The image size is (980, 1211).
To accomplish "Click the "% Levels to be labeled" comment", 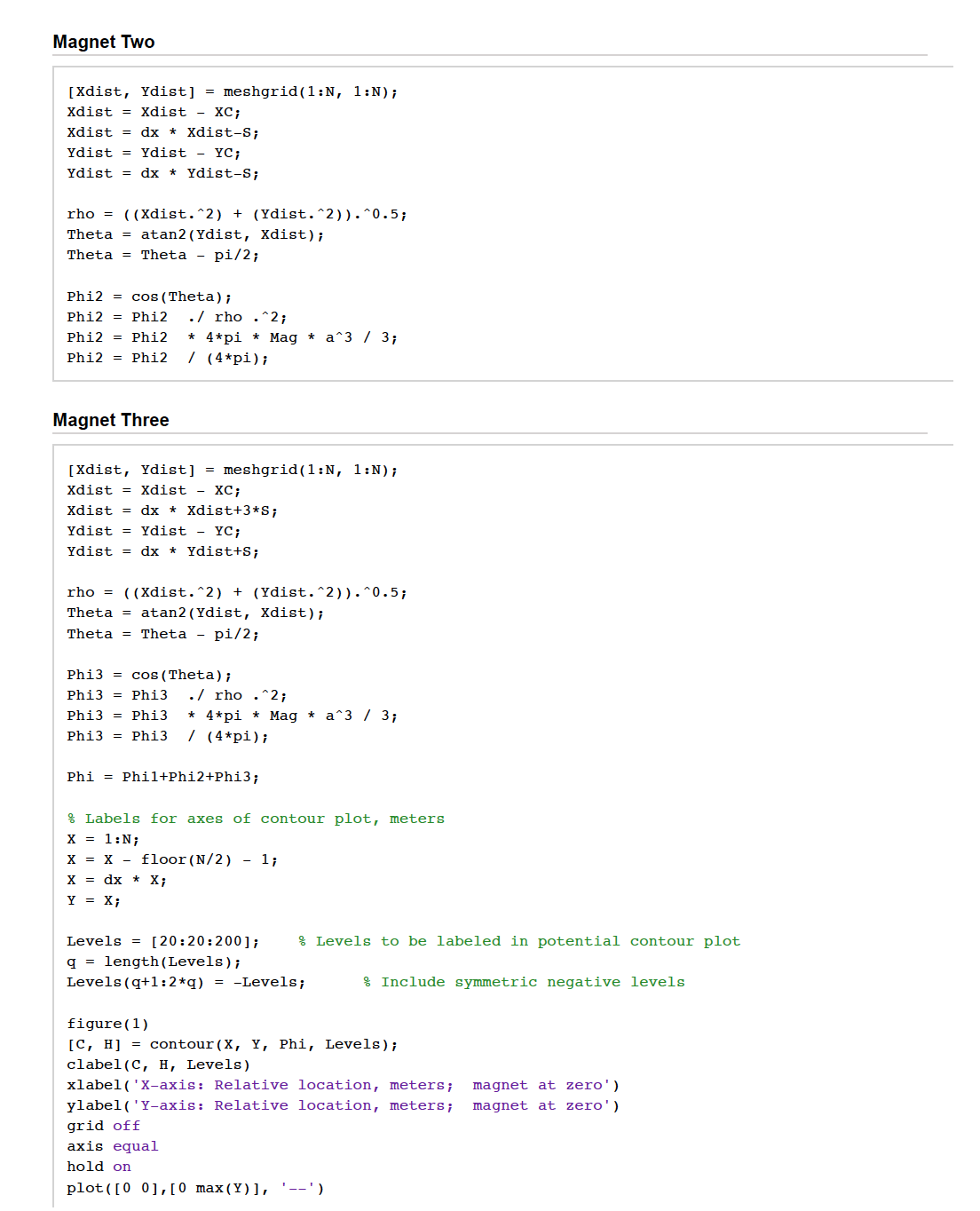I will pos(518,941).
